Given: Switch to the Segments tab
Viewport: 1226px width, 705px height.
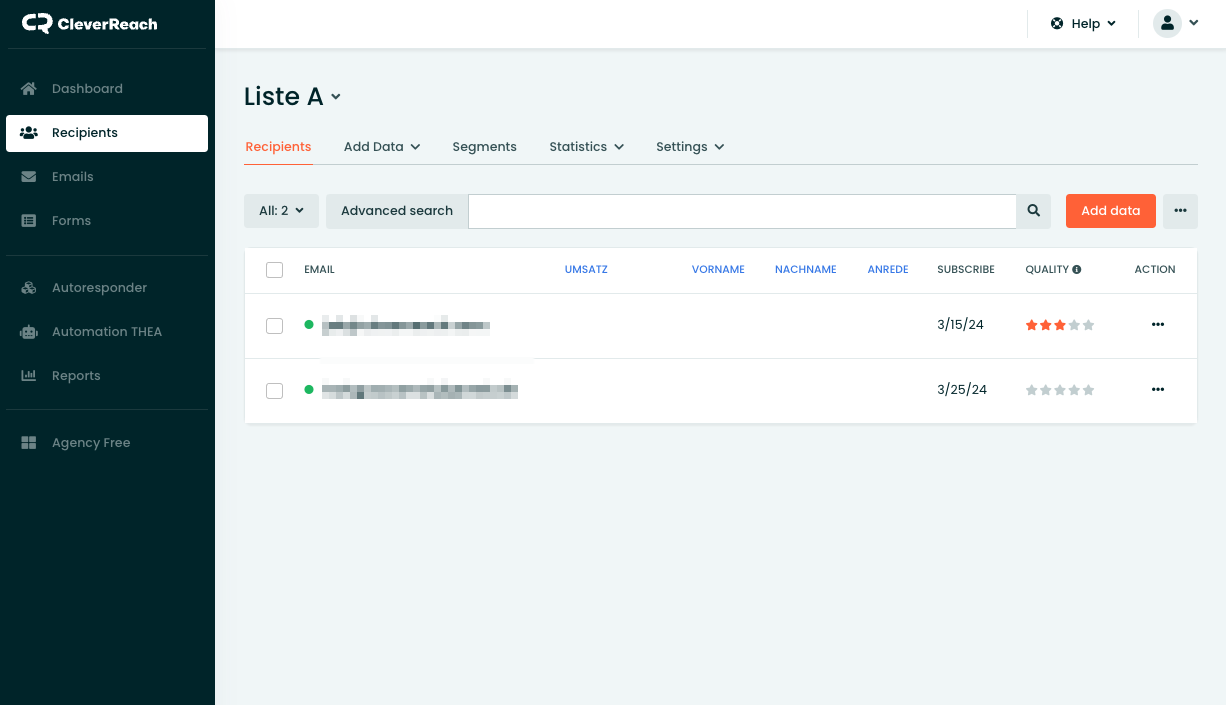Looking at the screenshot, I should tap(484, 146).
